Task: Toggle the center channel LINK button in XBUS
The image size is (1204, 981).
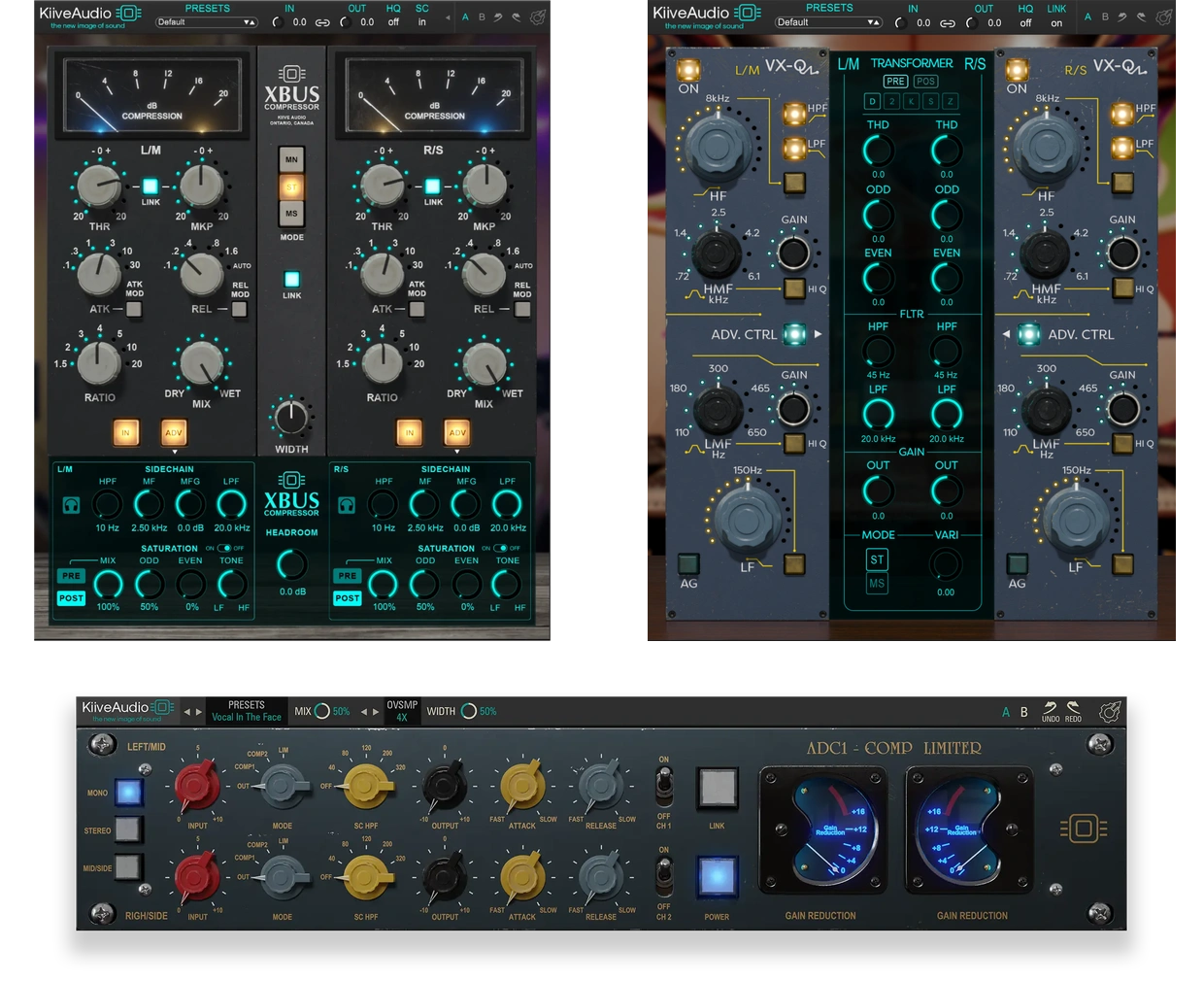Action: click(291, 280)
